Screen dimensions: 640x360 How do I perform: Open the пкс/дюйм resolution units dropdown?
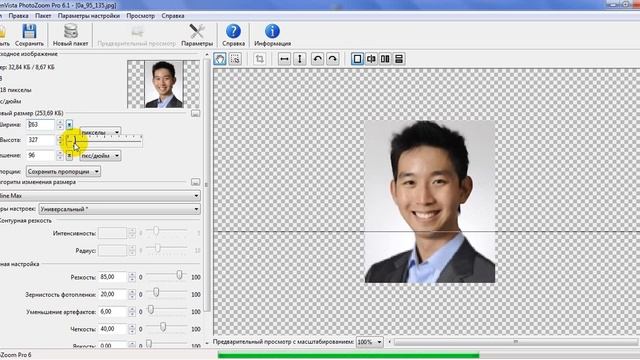[100, 156]
